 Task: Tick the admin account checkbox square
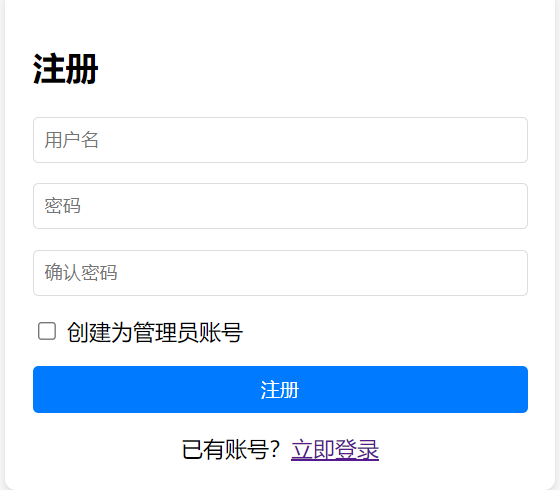47,331
